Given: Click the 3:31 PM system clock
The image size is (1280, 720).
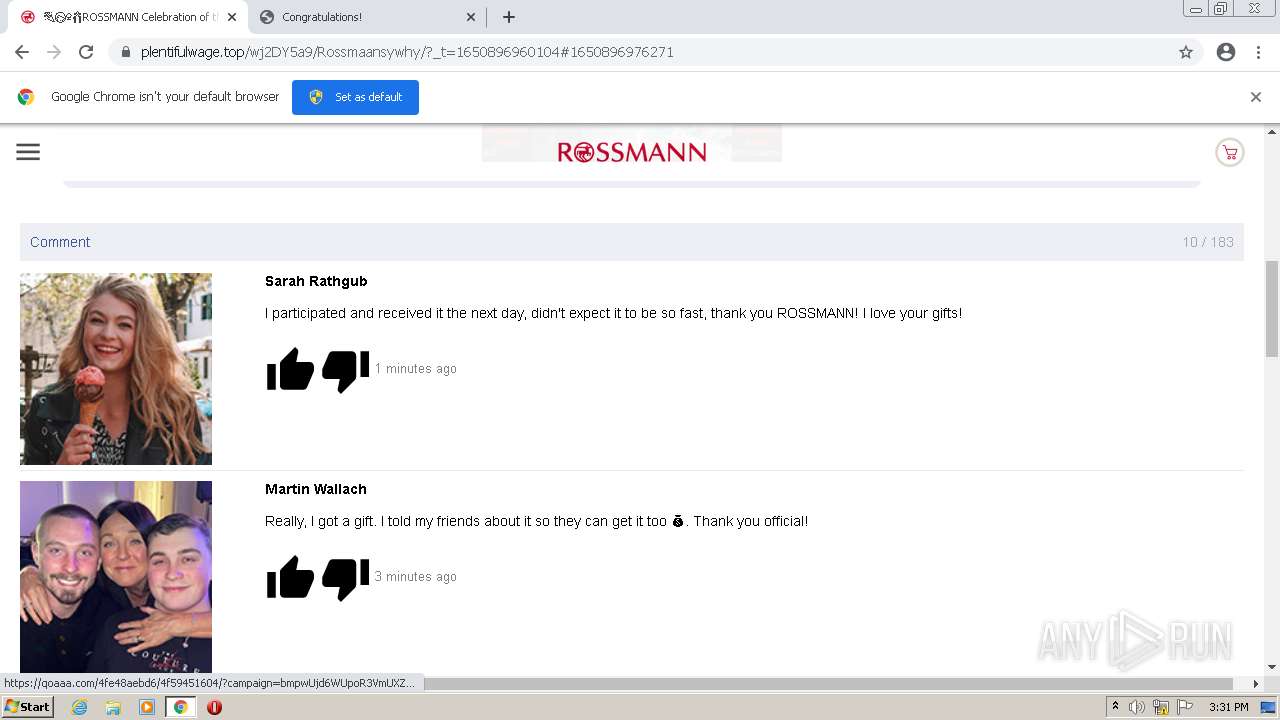Looking at the screenshot, I should tap(1229, 707).
